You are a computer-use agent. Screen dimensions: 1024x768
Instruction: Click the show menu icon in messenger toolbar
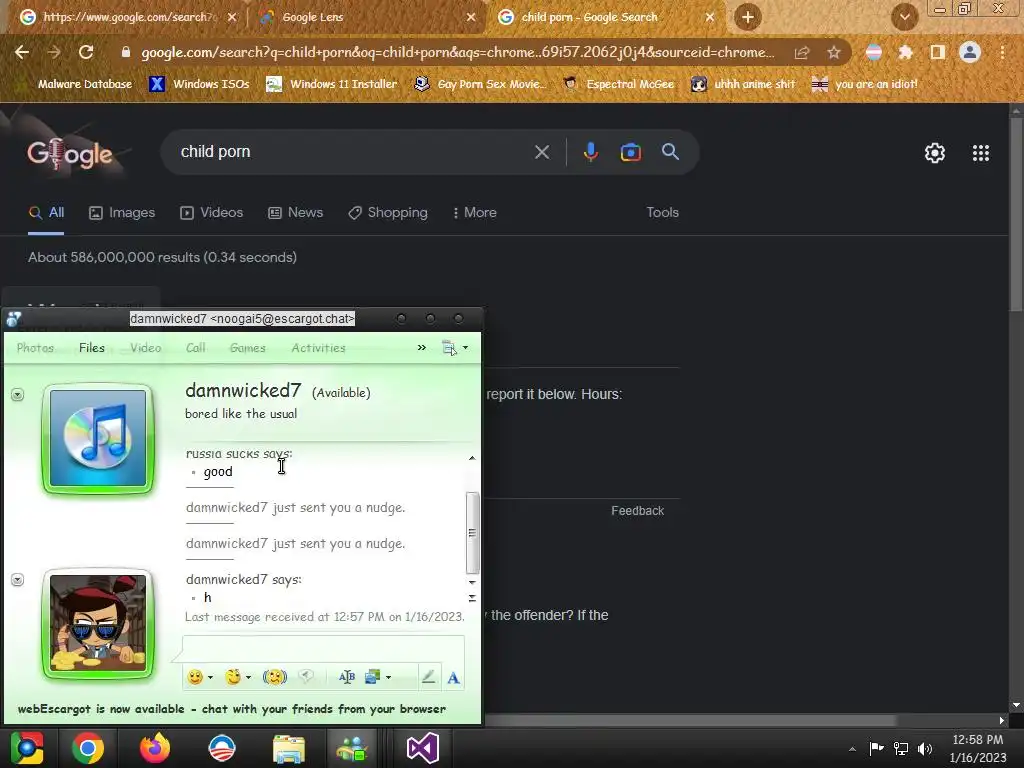[449, 348]
